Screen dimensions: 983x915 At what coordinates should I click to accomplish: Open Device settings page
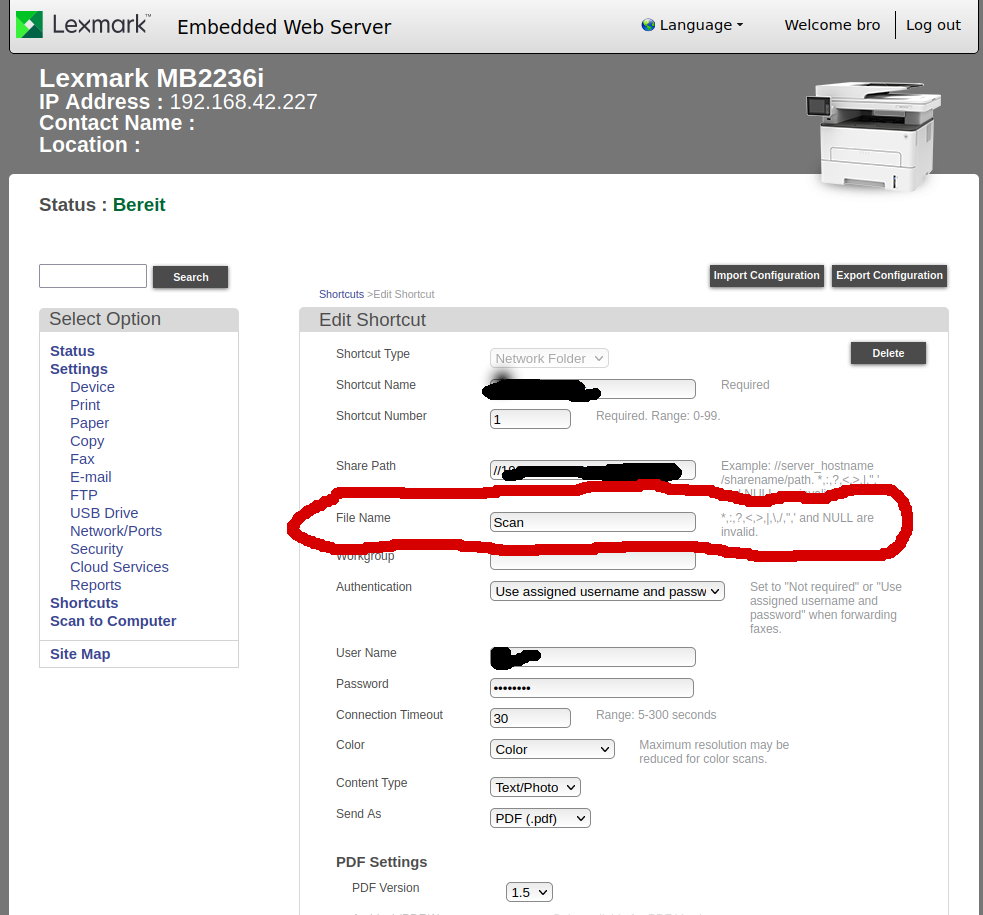pos(92,387)
